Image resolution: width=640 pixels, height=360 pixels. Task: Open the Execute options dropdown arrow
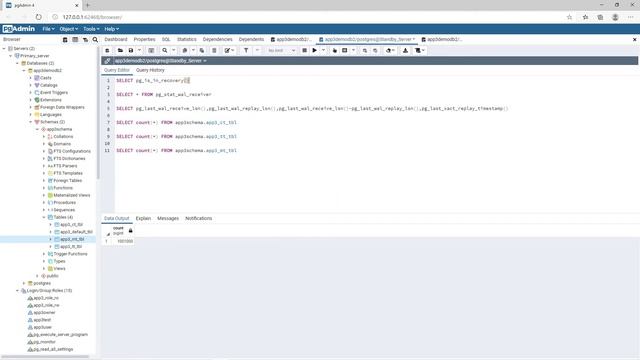point(323,50)
